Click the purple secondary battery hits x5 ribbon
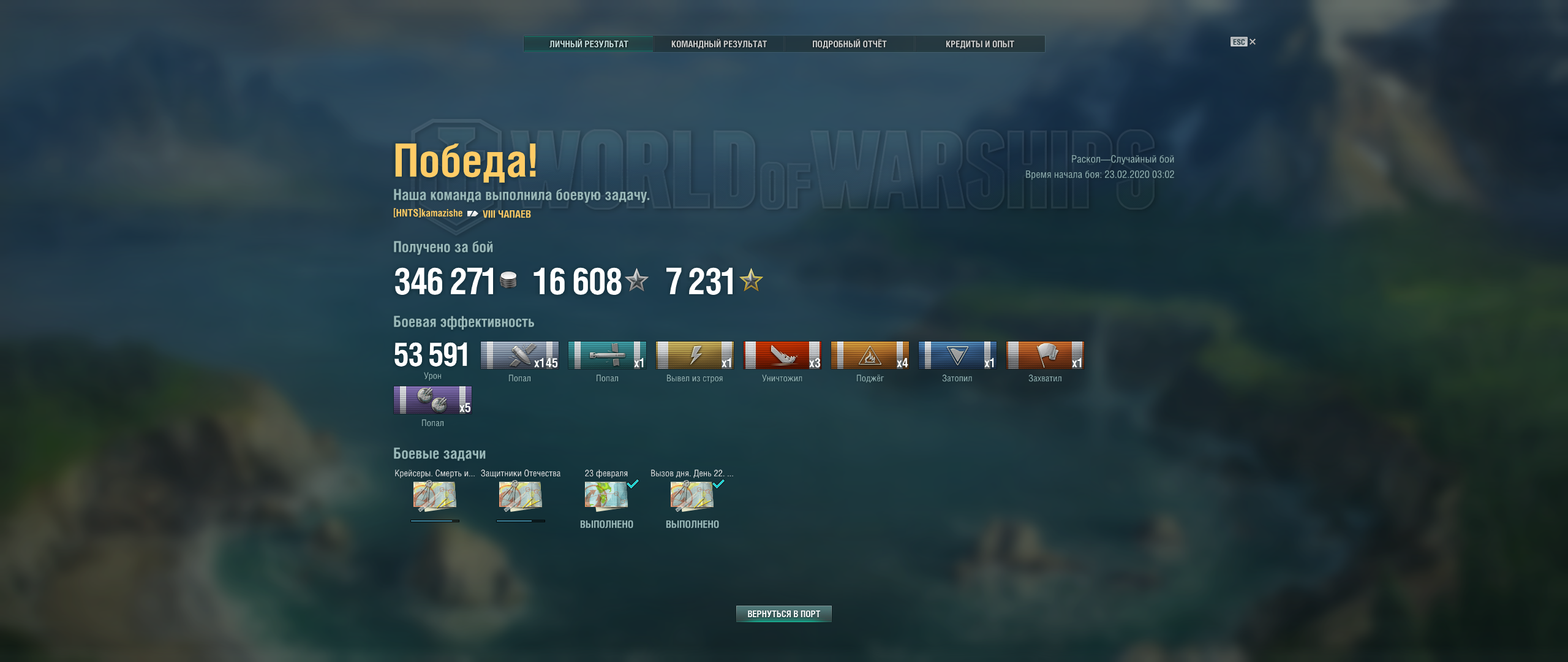The image size is (1568, 662). click(x=432, y=400)
